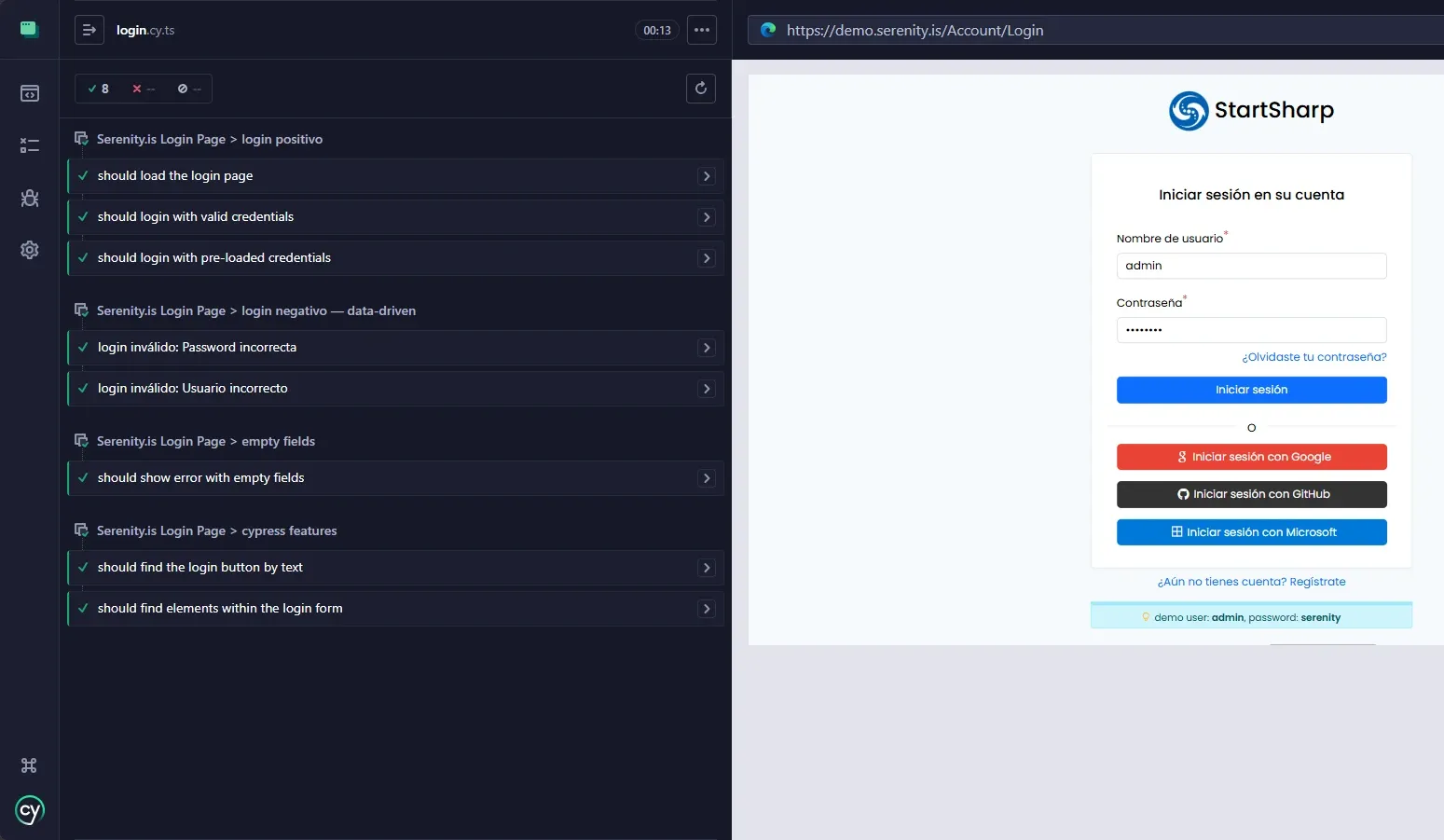Select the failed tests counter filter
The height and width of the screenshot is (840, 1444).
(x=144, y=89)
